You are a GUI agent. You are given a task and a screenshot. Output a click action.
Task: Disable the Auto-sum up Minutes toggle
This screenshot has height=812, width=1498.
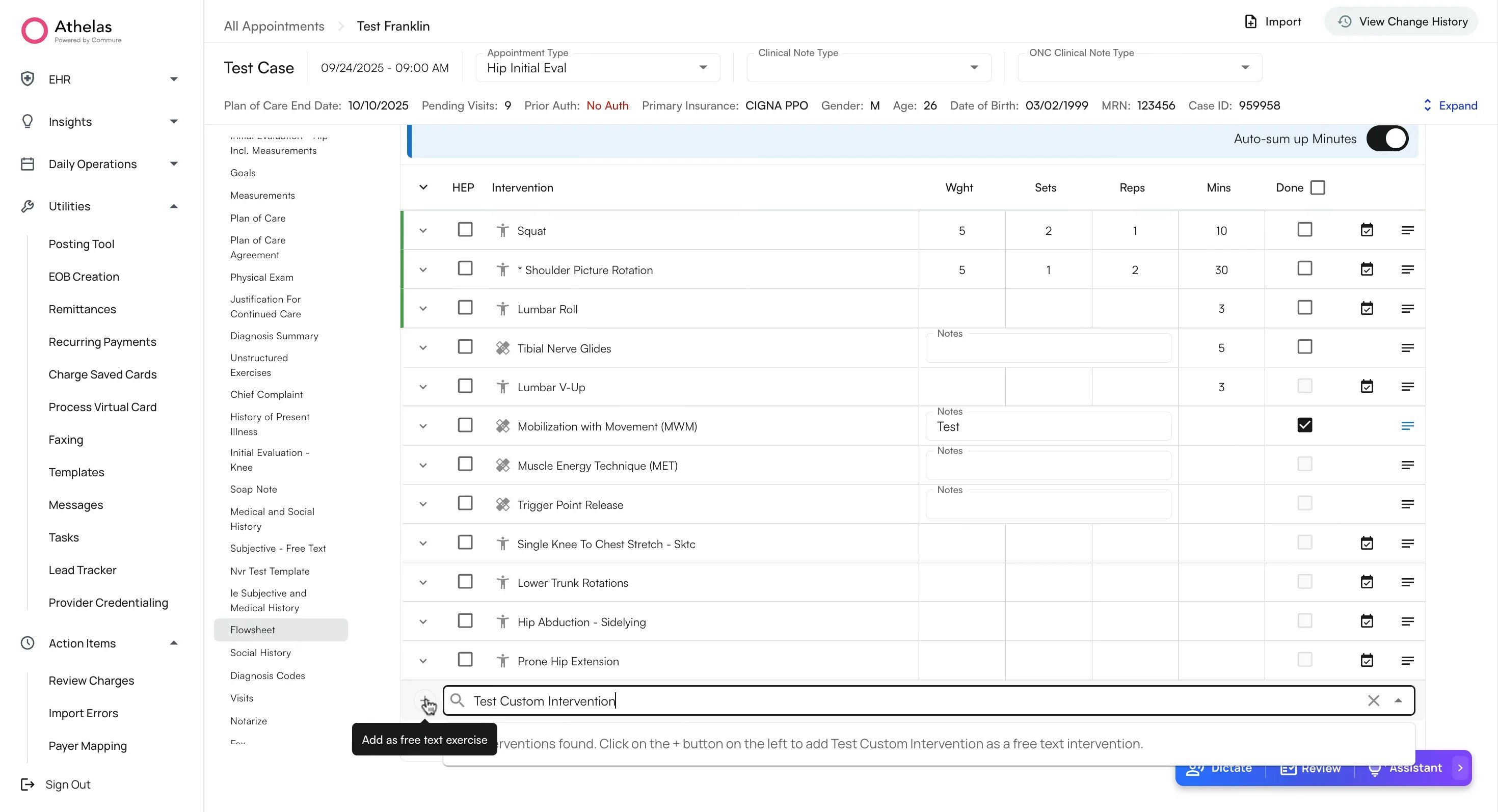coord(1388,139)
